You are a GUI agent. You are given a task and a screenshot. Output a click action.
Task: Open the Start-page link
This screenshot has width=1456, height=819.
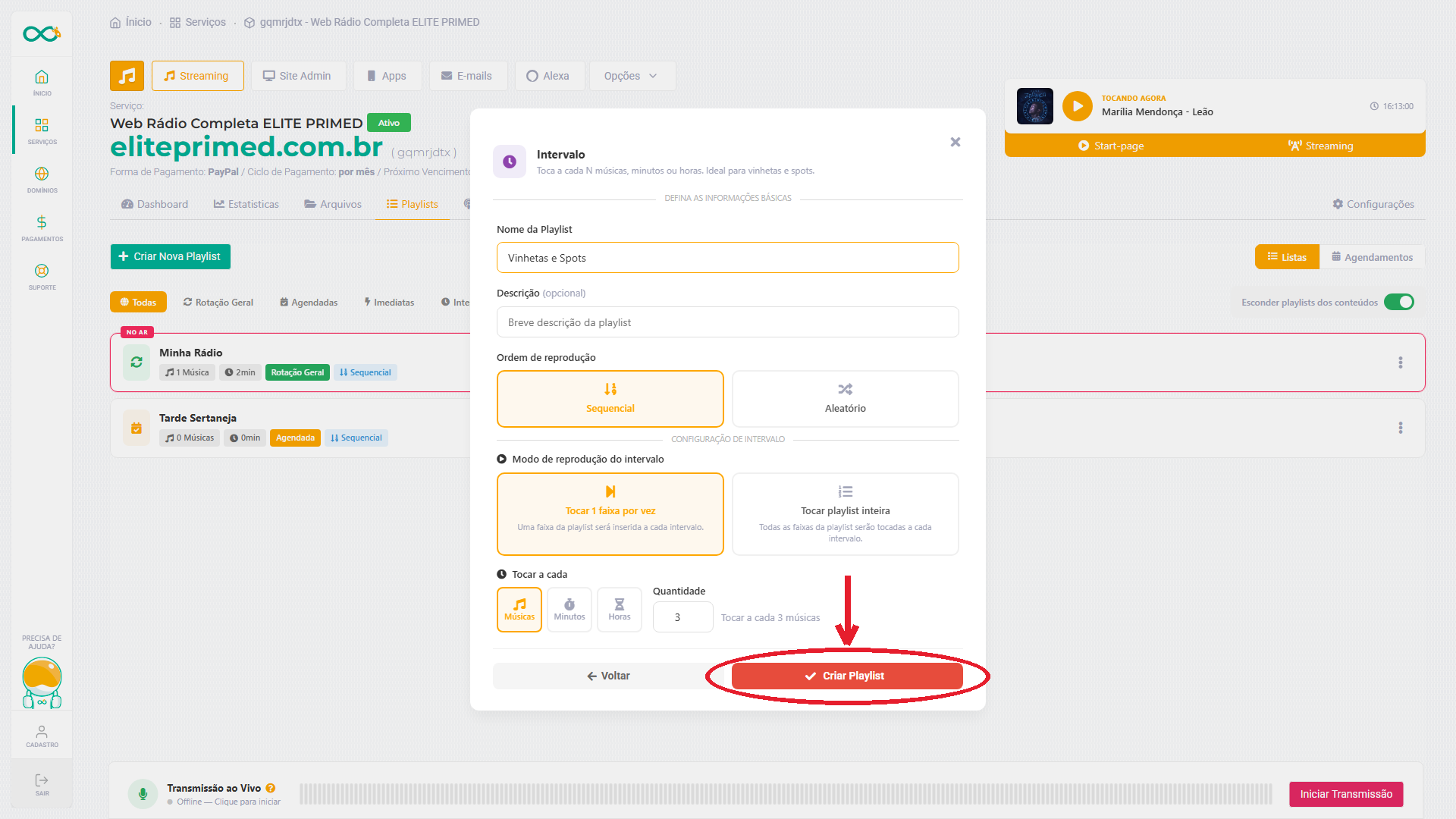[1111, 146]
